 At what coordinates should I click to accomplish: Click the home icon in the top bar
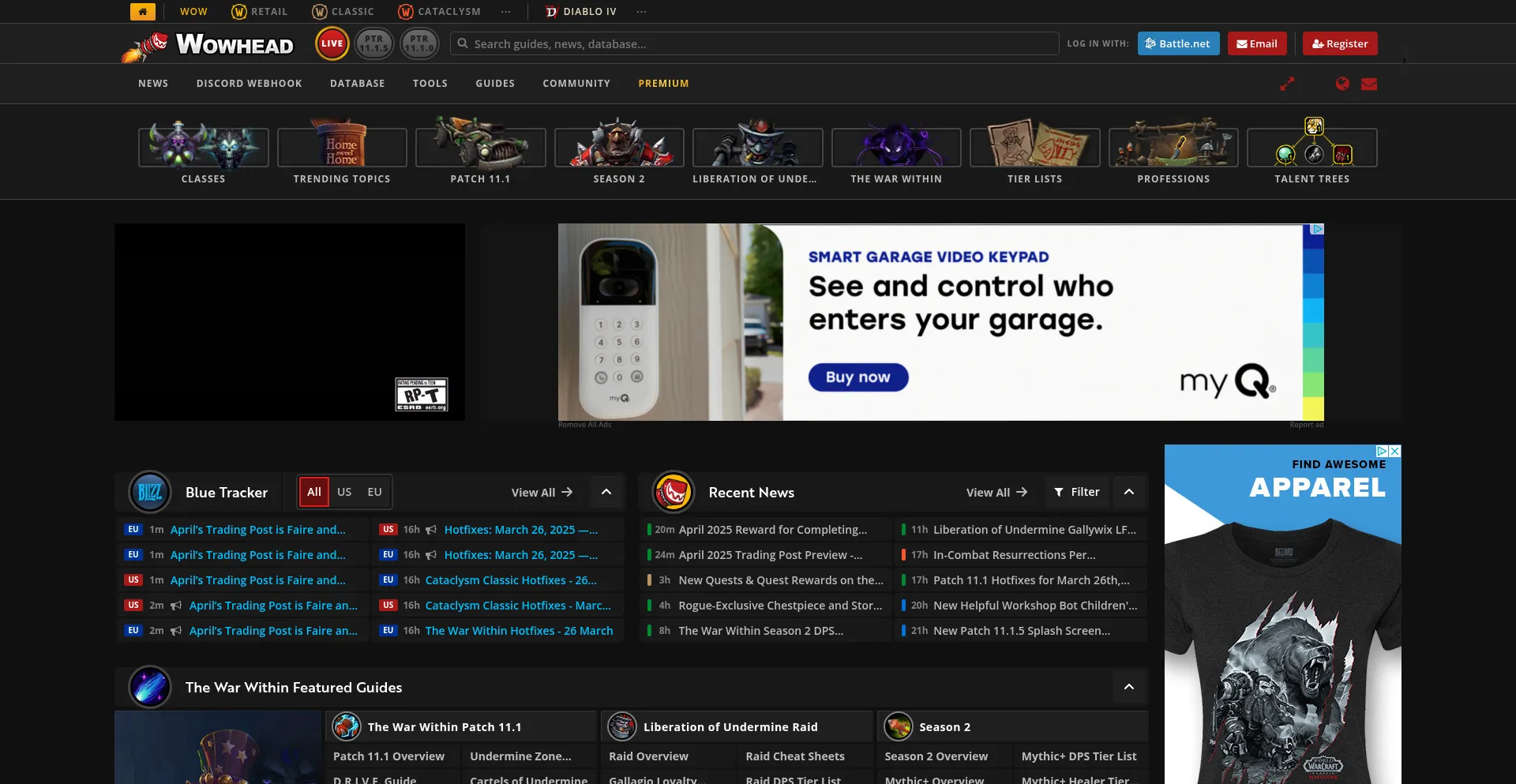pyautogui.click(x=142, y=11)
